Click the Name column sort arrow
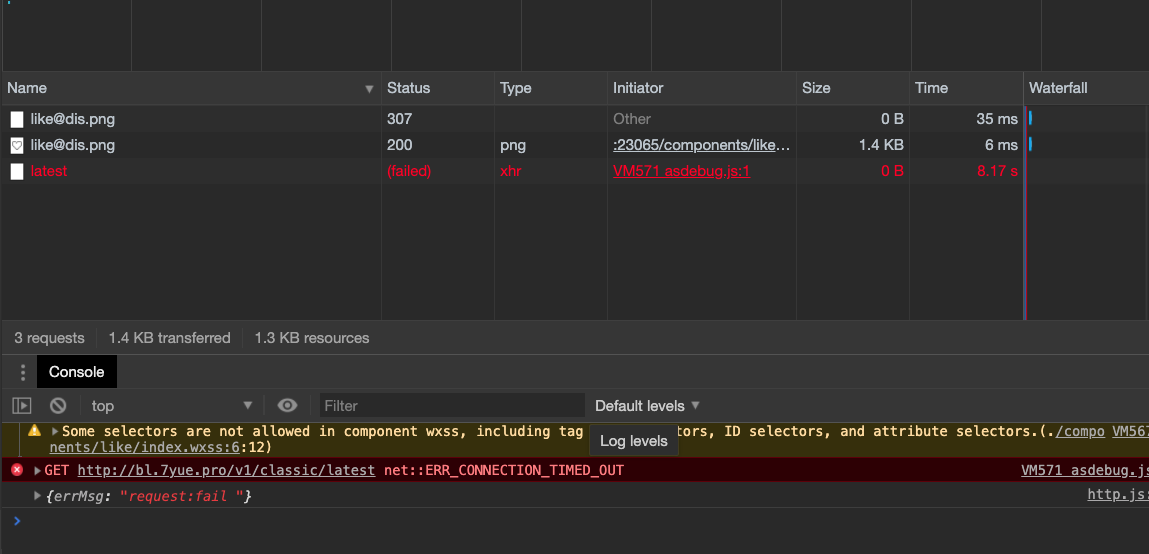Viewport: 1149px width, 554px height. 369,89
